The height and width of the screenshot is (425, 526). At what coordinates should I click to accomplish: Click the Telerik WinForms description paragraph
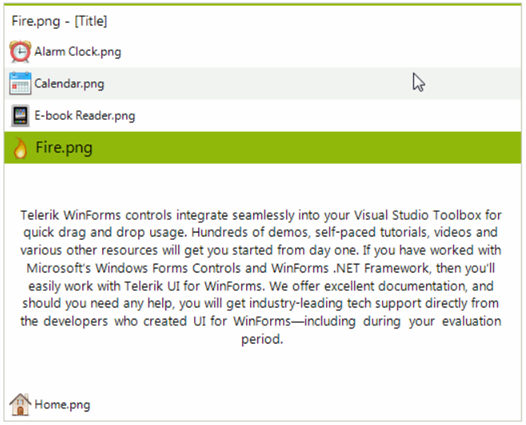(x=261, y=277)
